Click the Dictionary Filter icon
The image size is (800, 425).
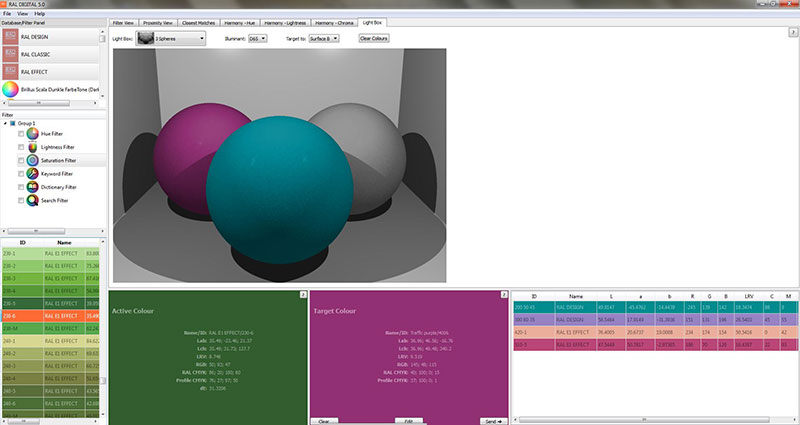[33, 187]
